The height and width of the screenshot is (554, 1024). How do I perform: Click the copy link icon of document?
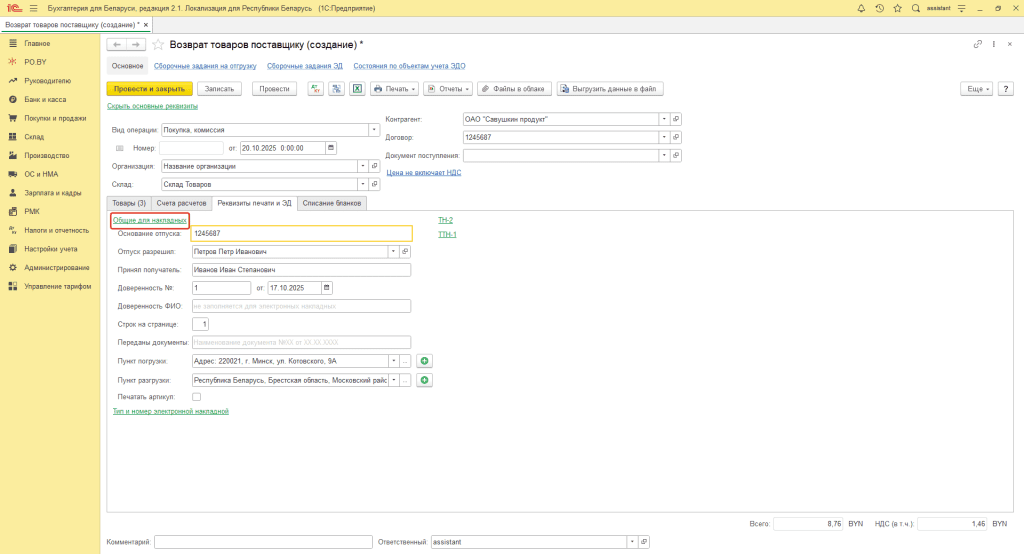(977, 45)
